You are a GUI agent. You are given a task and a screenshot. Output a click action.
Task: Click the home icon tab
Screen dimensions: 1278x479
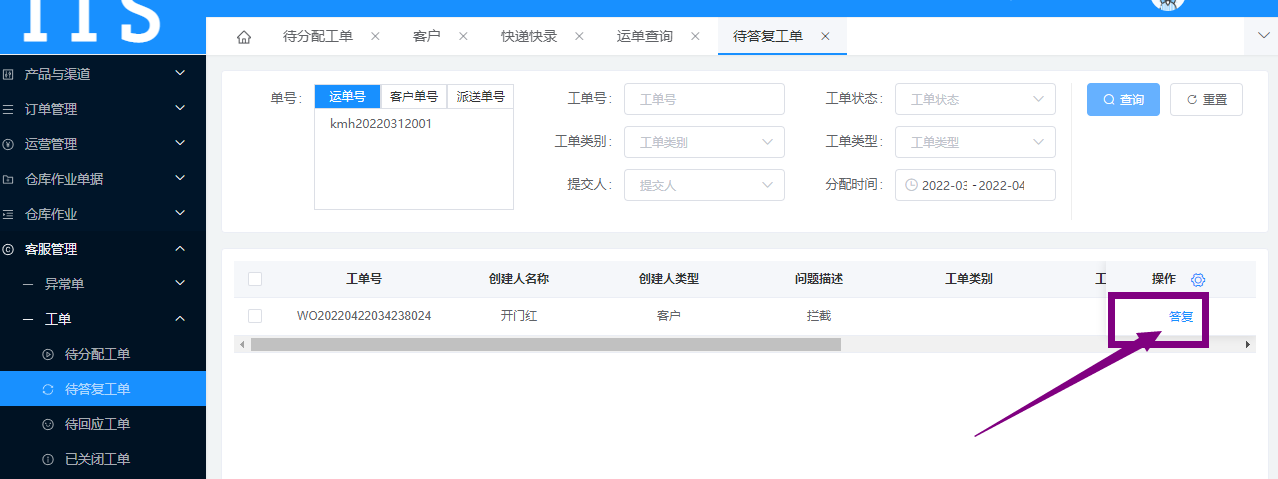(244, 37)
